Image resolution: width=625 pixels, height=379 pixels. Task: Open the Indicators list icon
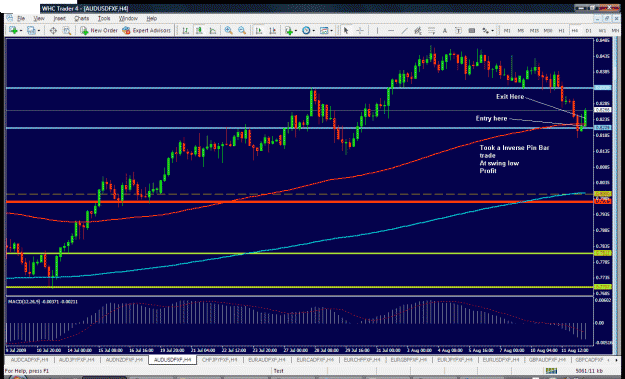(x=288, y=30)
